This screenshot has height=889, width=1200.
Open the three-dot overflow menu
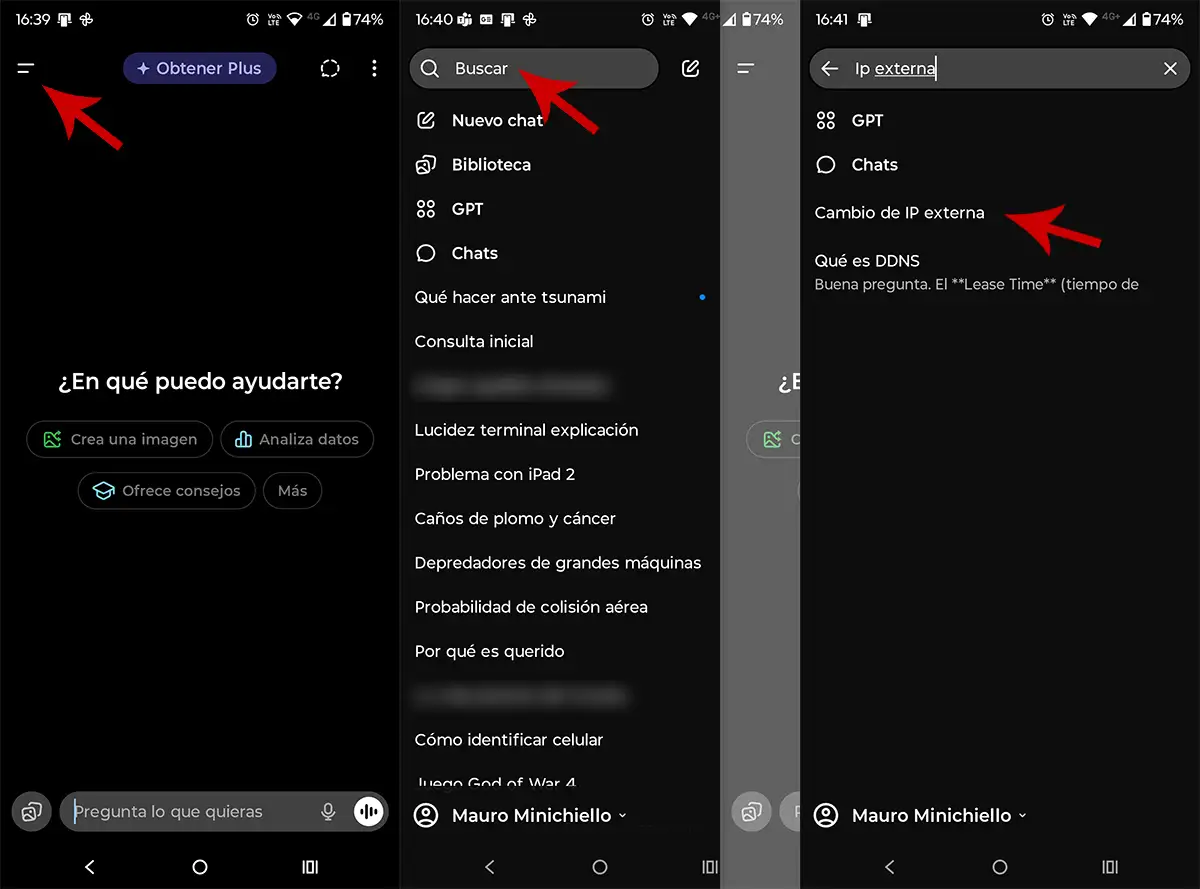374,69
